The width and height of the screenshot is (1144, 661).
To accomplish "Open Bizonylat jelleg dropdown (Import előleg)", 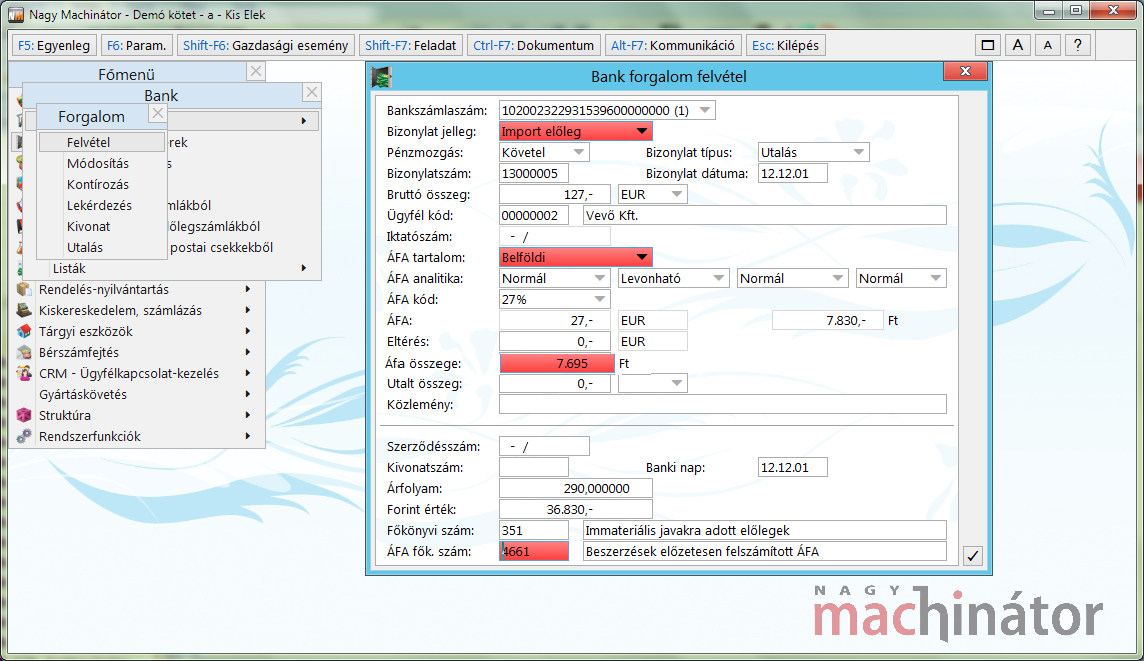I will point(641,132).
